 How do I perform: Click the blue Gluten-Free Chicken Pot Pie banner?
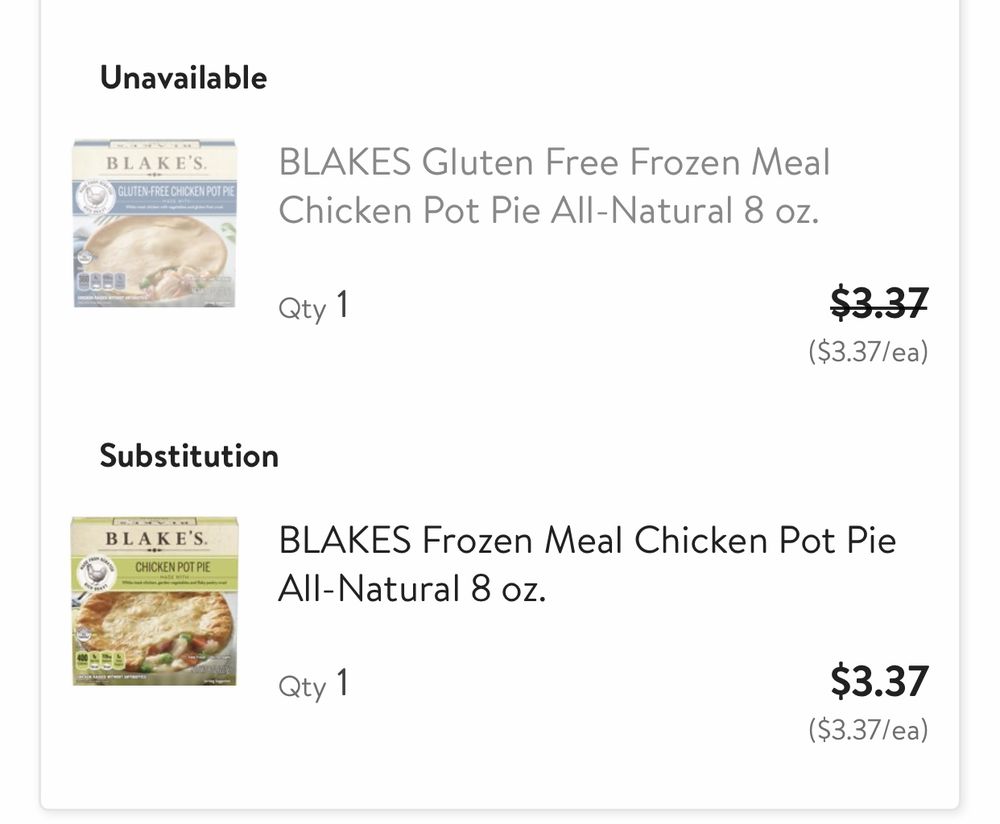point(170,191)
